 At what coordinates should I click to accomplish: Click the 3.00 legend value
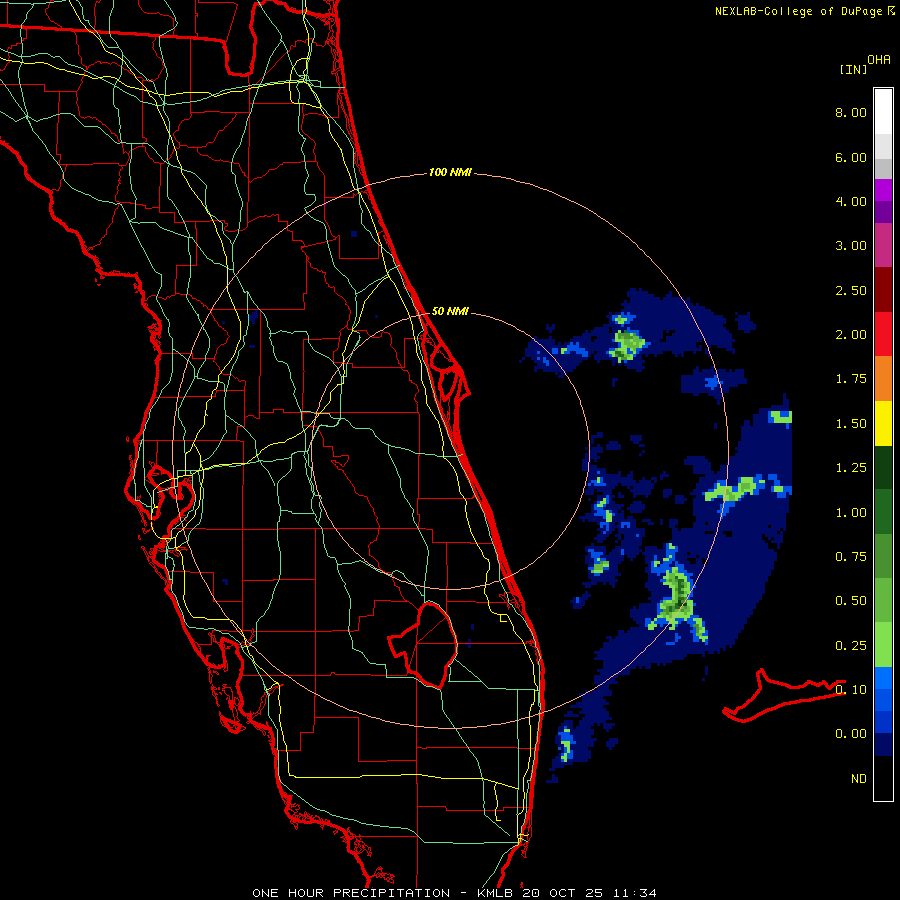[851, 246]
